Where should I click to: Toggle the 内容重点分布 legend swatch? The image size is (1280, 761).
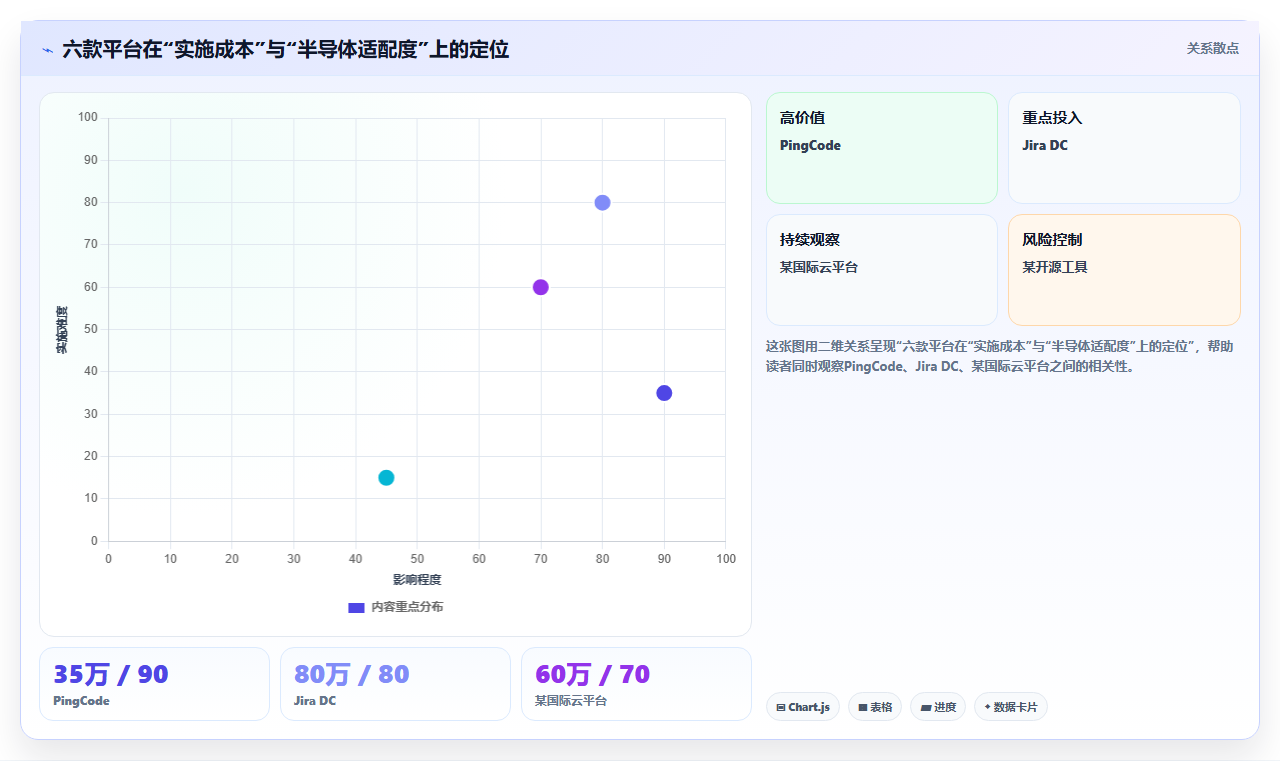coord(356,607)
